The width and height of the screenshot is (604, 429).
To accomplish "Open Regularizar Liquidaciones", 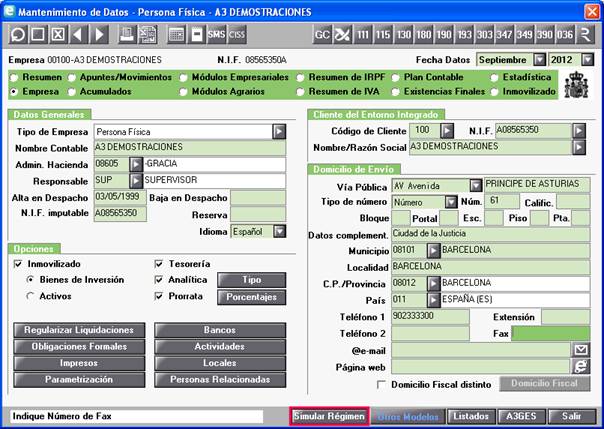I will [x=79, y=330].
